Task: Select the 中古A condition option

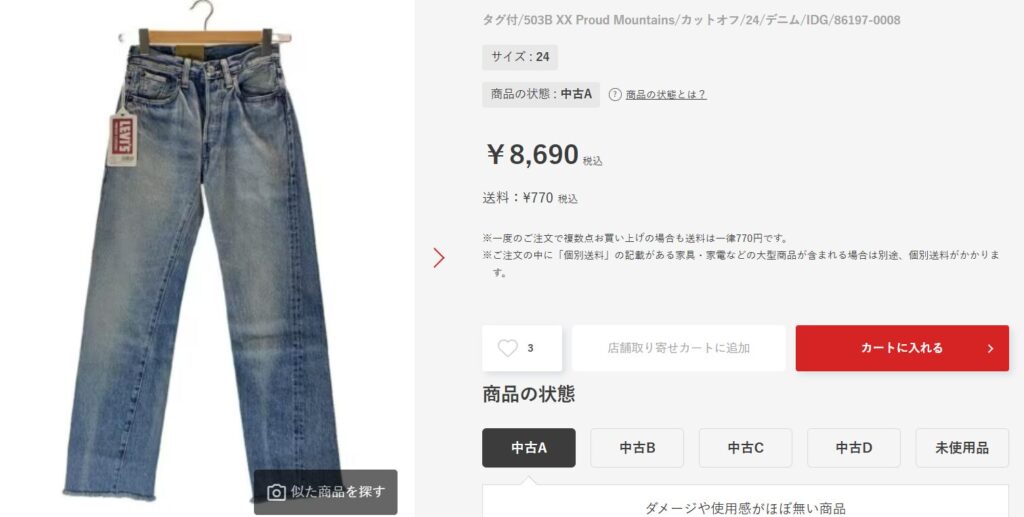Action: (529, 448)
